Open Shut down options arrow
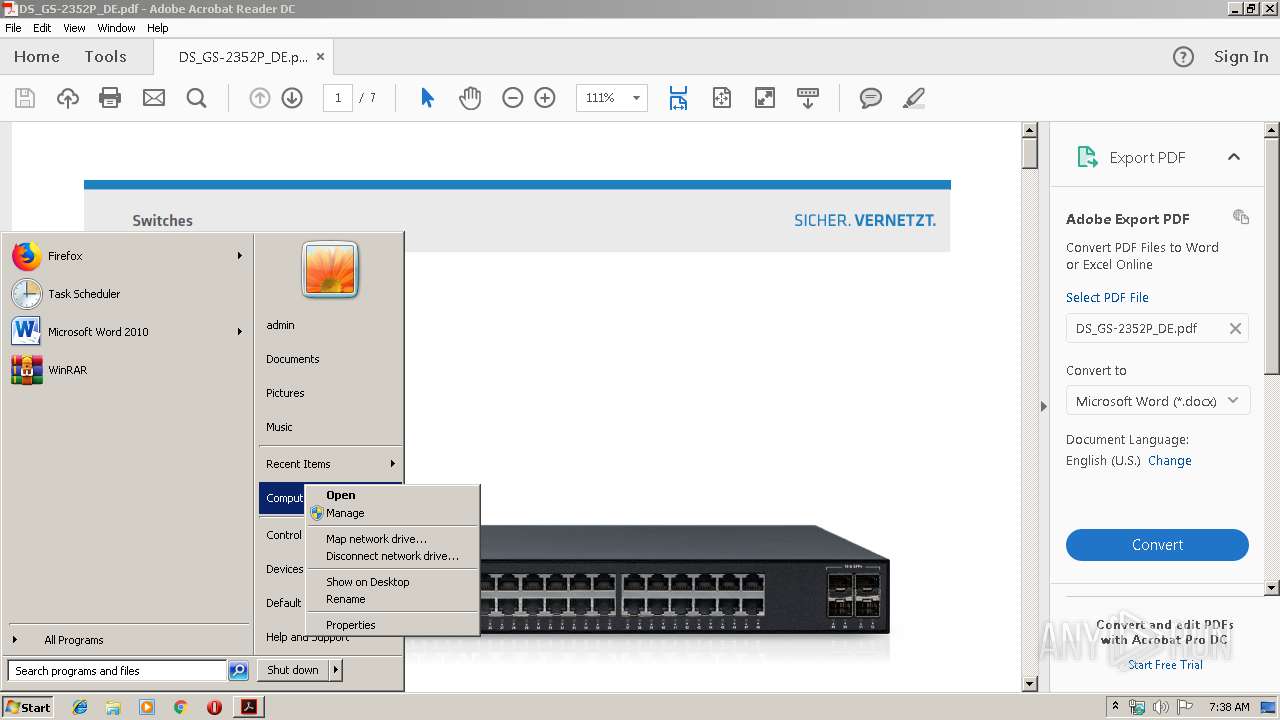Screen dimensions: 1280x720 [336, 670]
